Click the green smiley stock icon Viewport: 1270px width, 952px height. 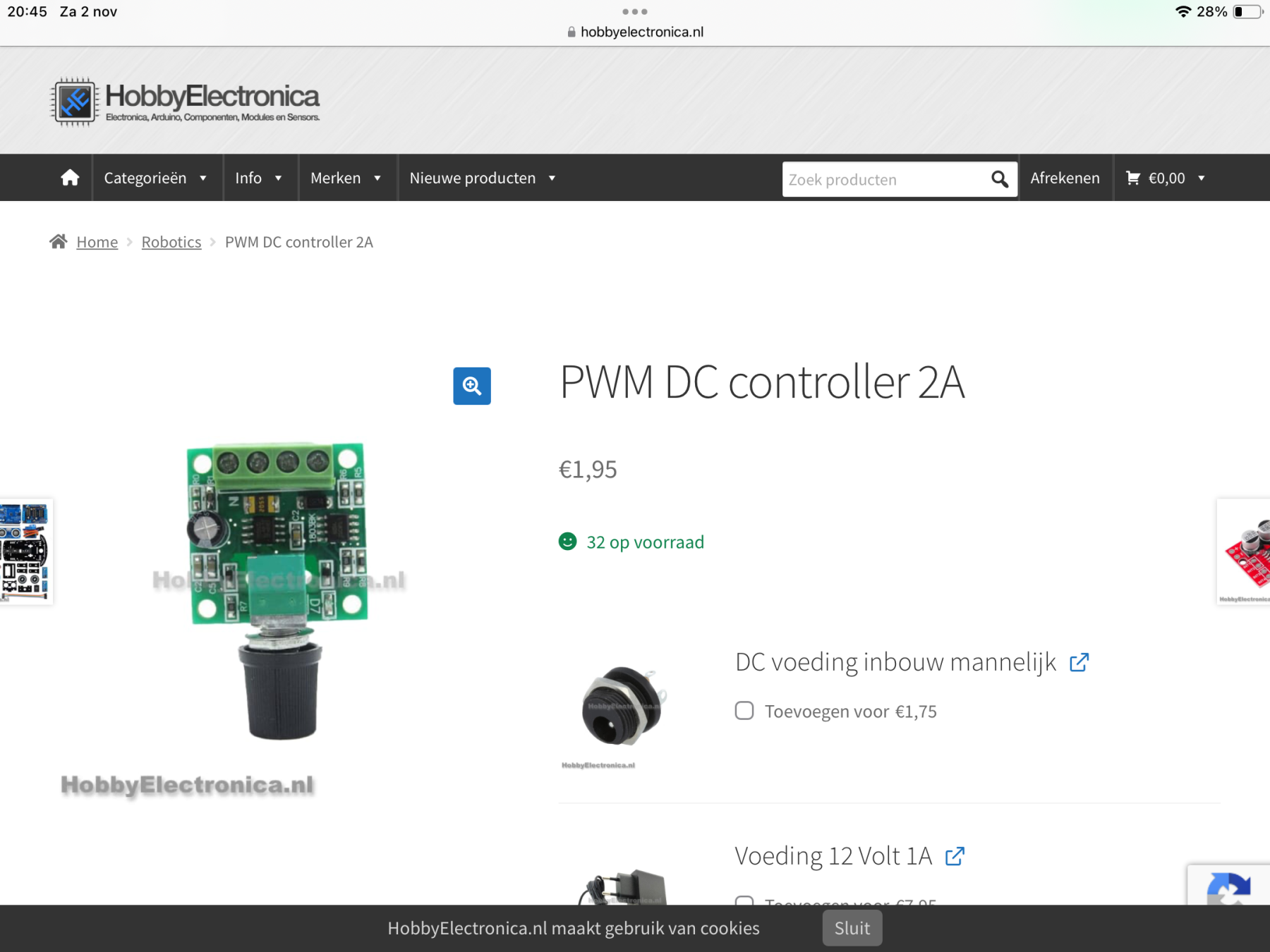pyautogui.click(x=568, y=542)
